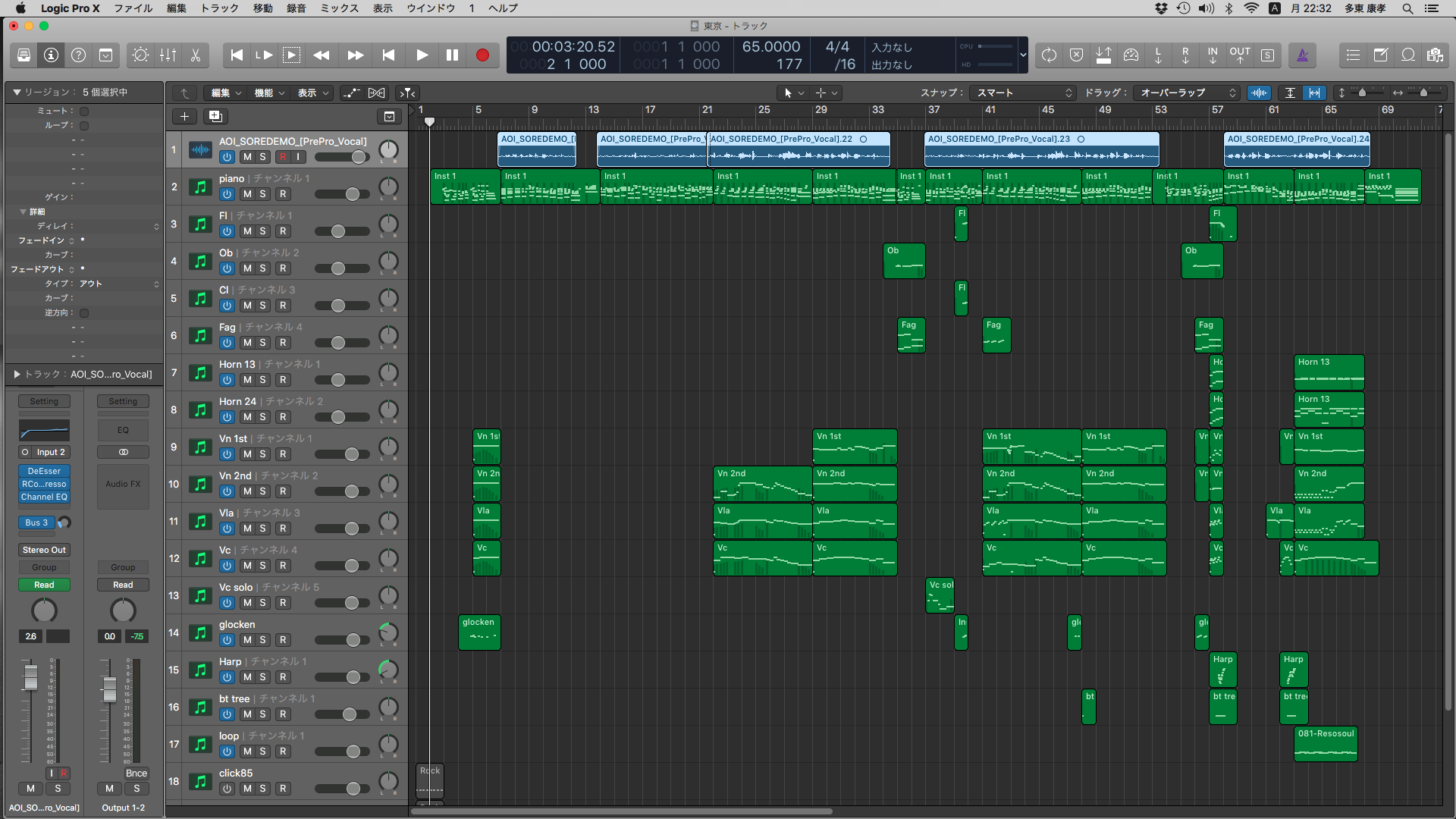The image size is (1456, 819).
Task: Click the add new track plus button
Action: pyautogui.click(x=184, y=116)
